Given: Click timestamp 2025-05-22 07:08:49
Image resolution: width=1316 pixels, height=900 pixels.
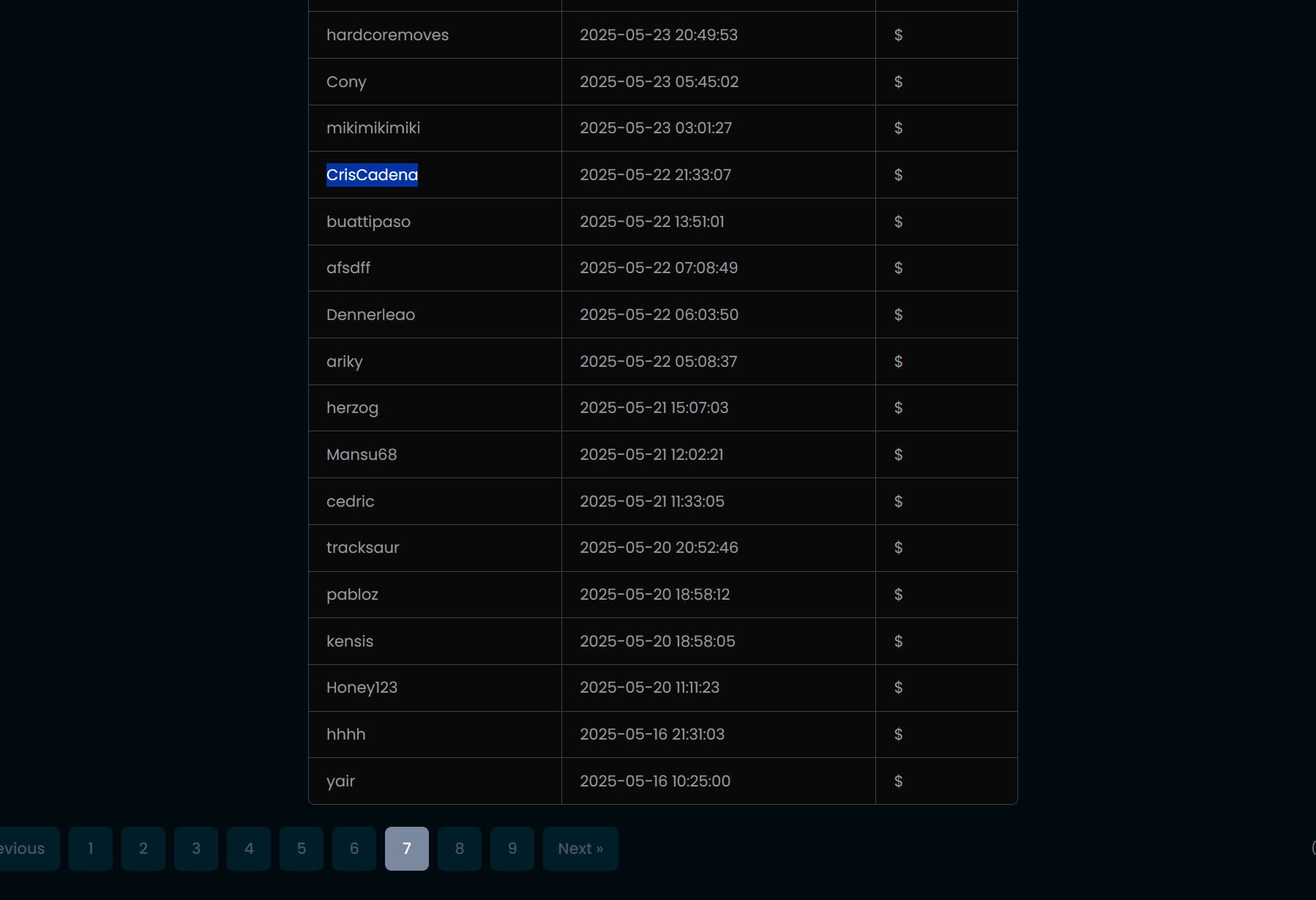Looking at the screenshot, I should (x=659, y=268).
